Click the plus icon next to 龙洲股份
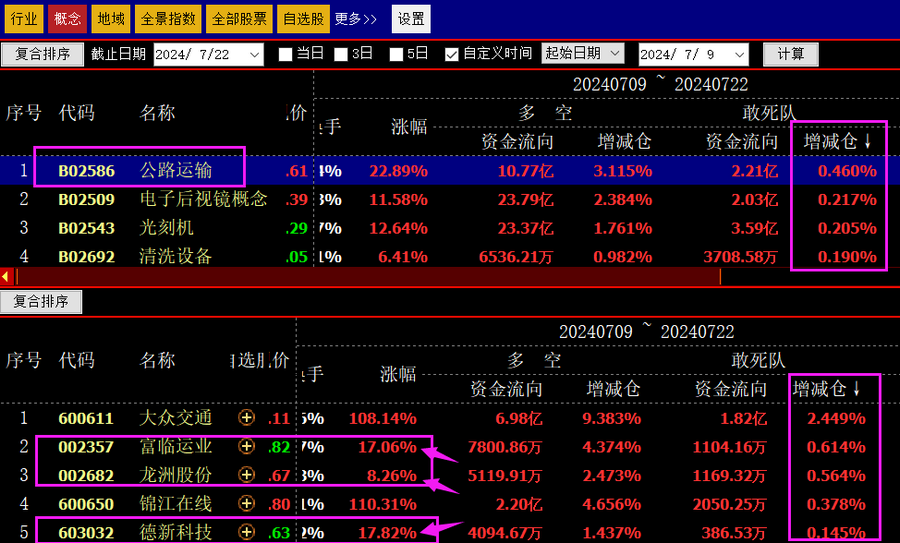 click(x=246, y=475)
